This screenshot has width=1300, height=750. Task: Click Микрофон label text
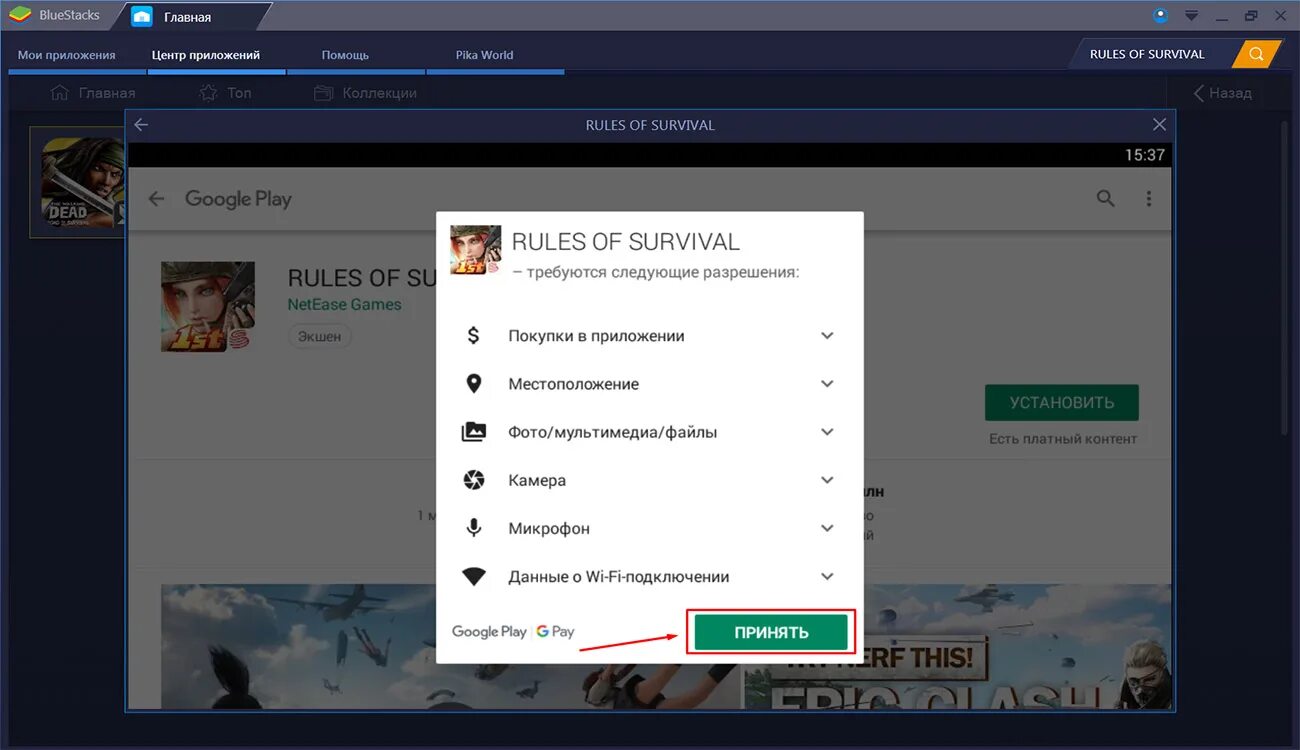click(549, 528)
